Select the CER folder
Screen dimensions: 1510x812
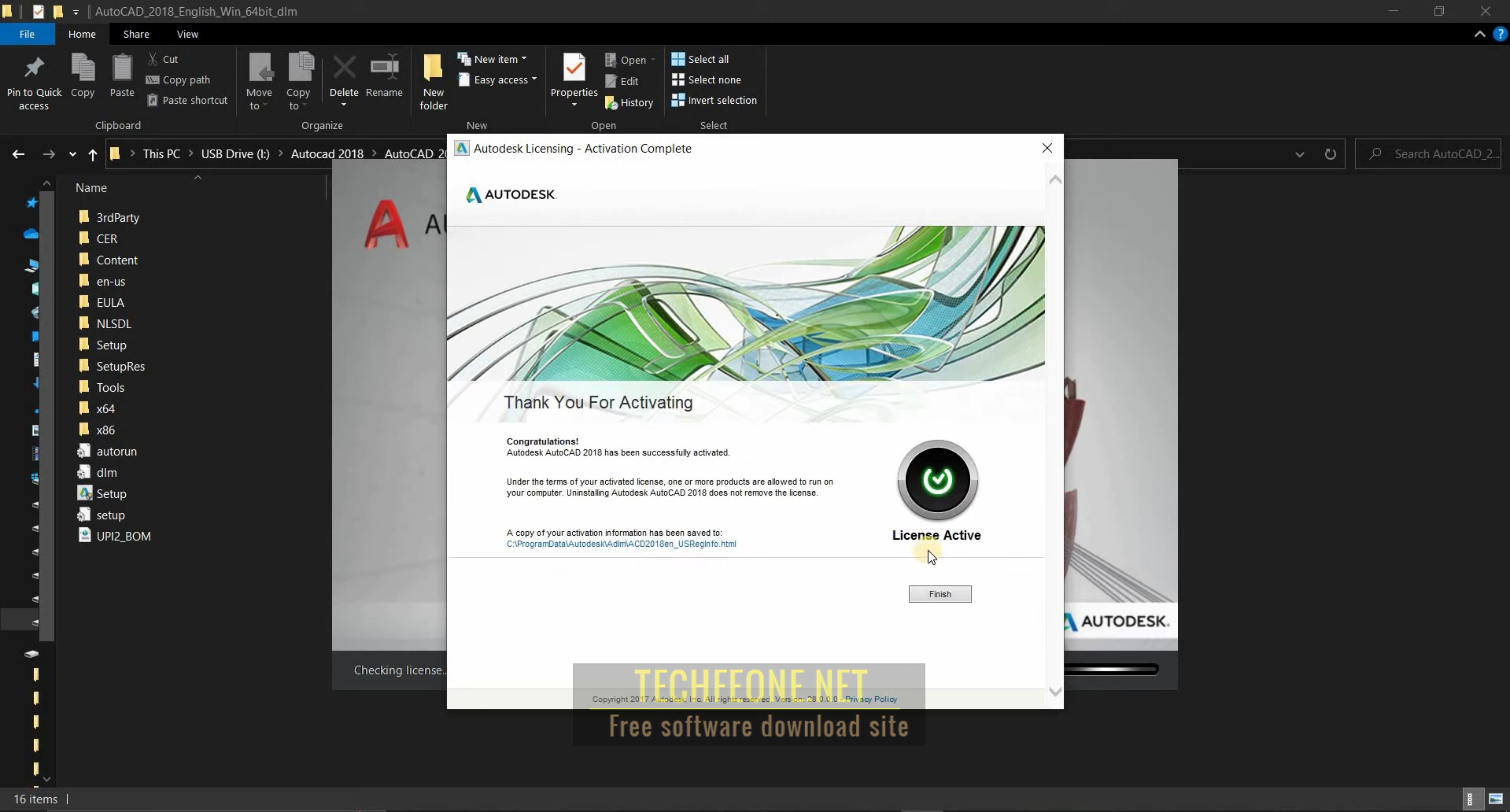(98, 238)
